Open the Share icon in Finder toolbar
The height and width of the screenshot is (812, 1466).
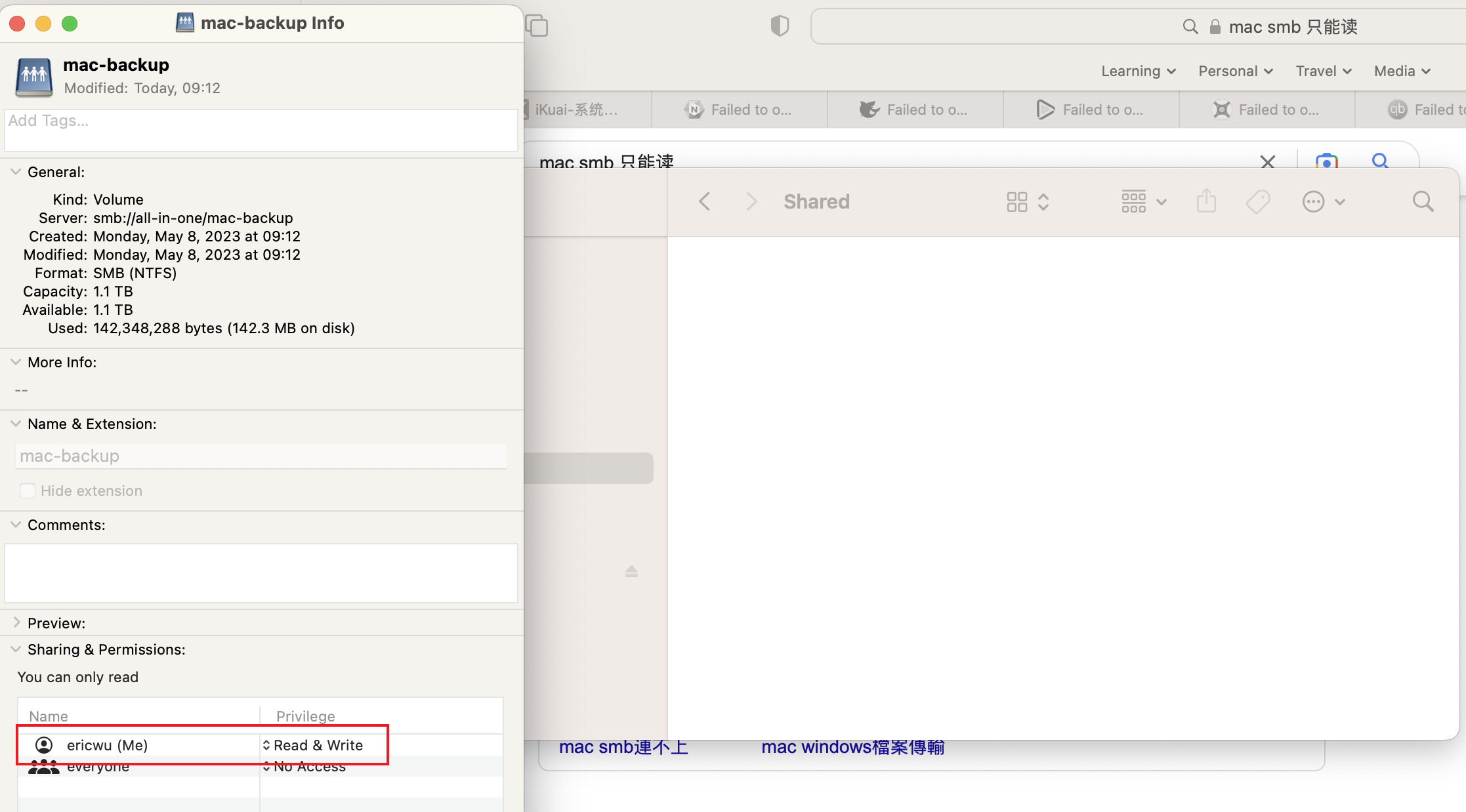pyautogui.click(x=1206, y=201)
